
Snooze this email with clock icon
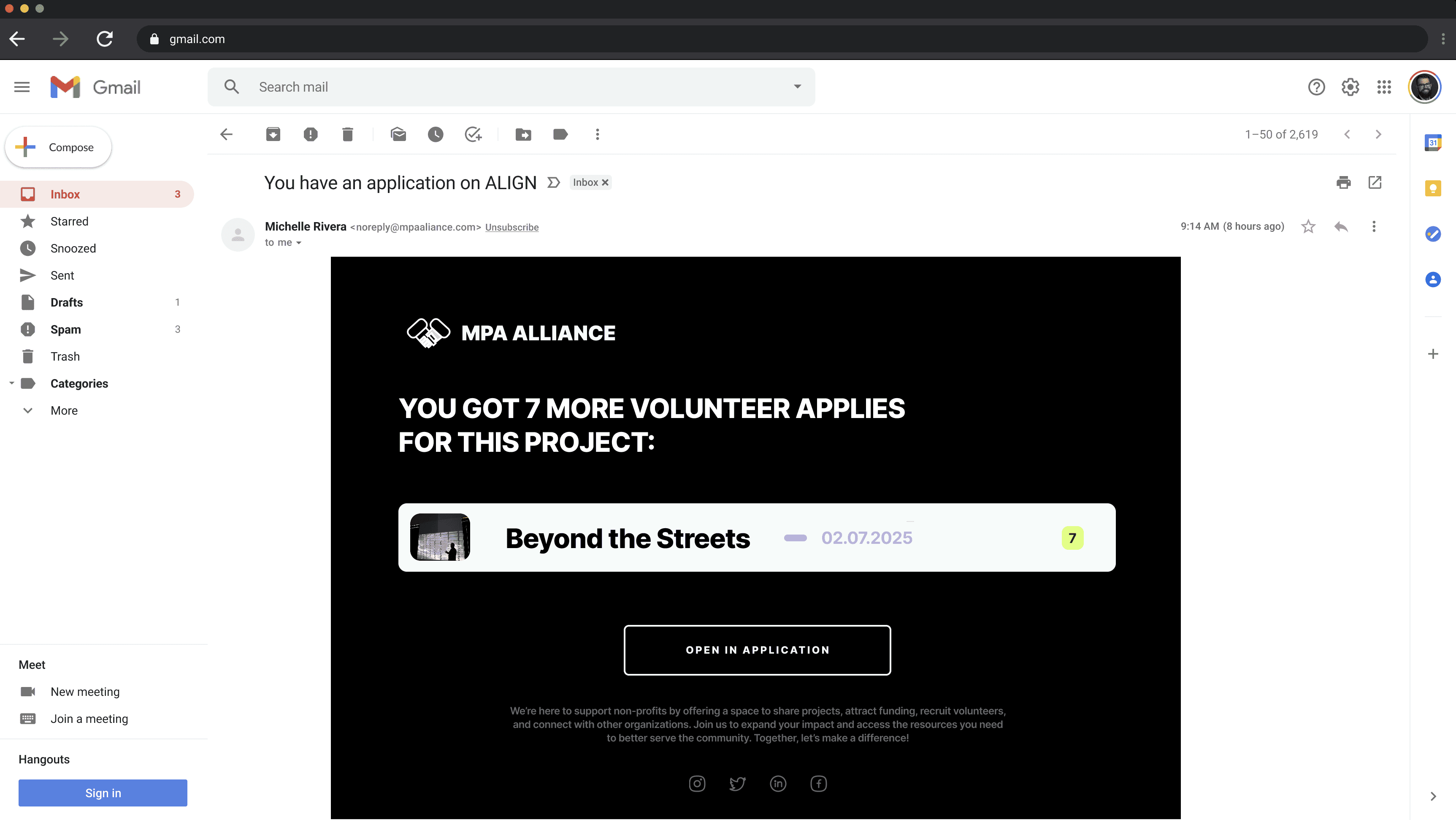(x=435, y=135)
